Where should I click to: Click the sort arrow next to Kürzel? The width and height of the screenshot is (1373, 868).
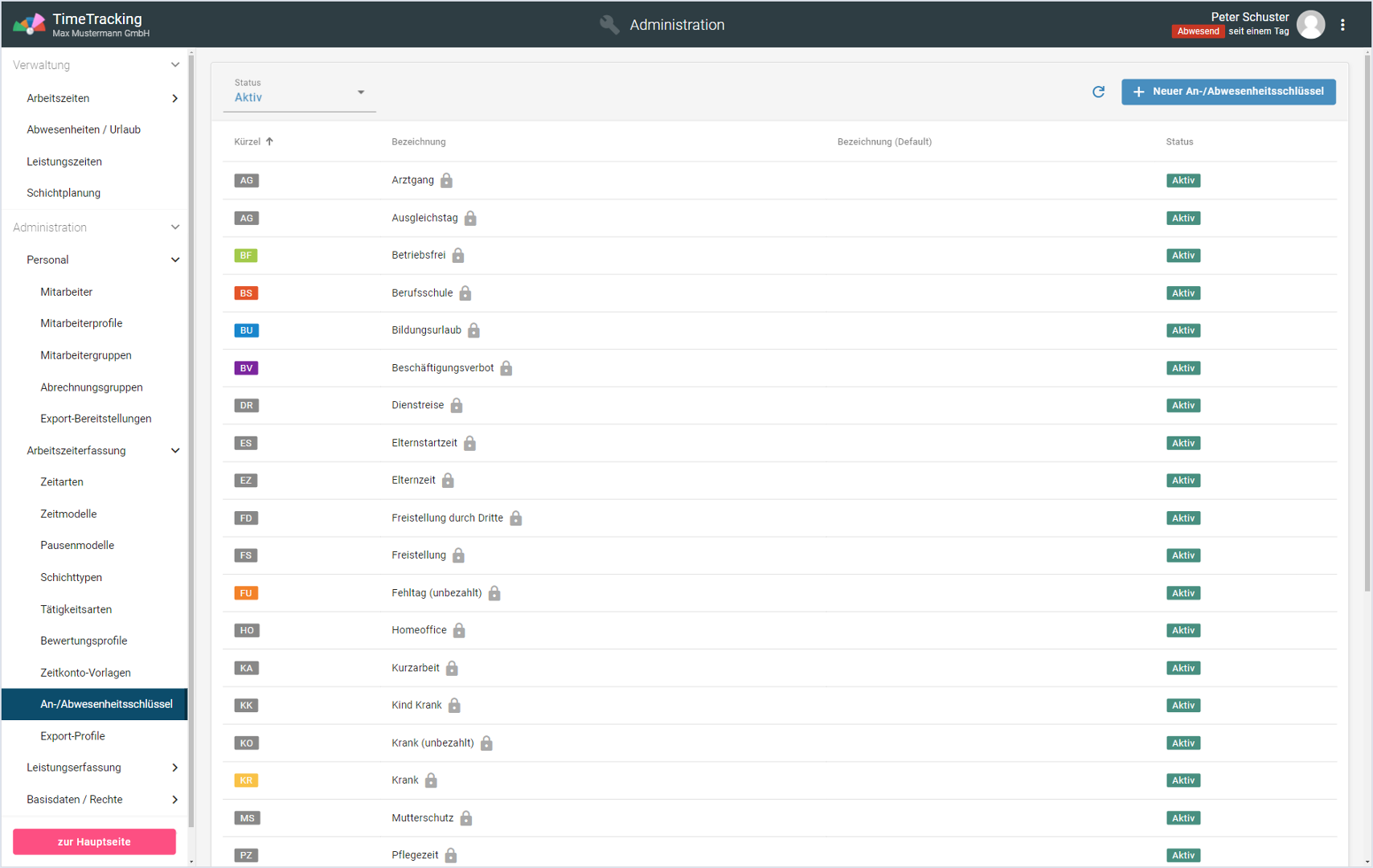270,141
